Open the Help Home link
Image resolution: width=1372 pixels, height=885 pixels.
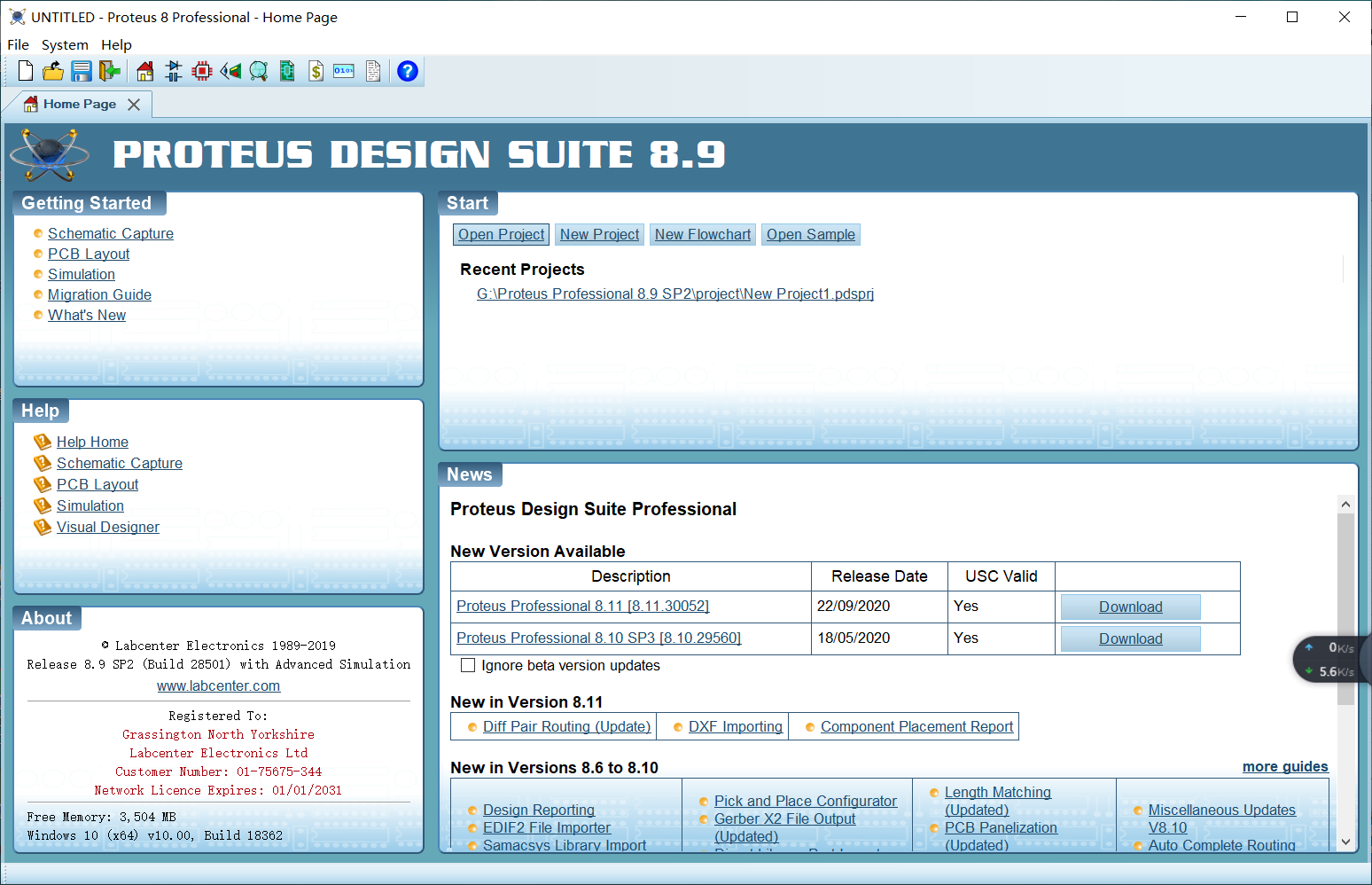92,442
